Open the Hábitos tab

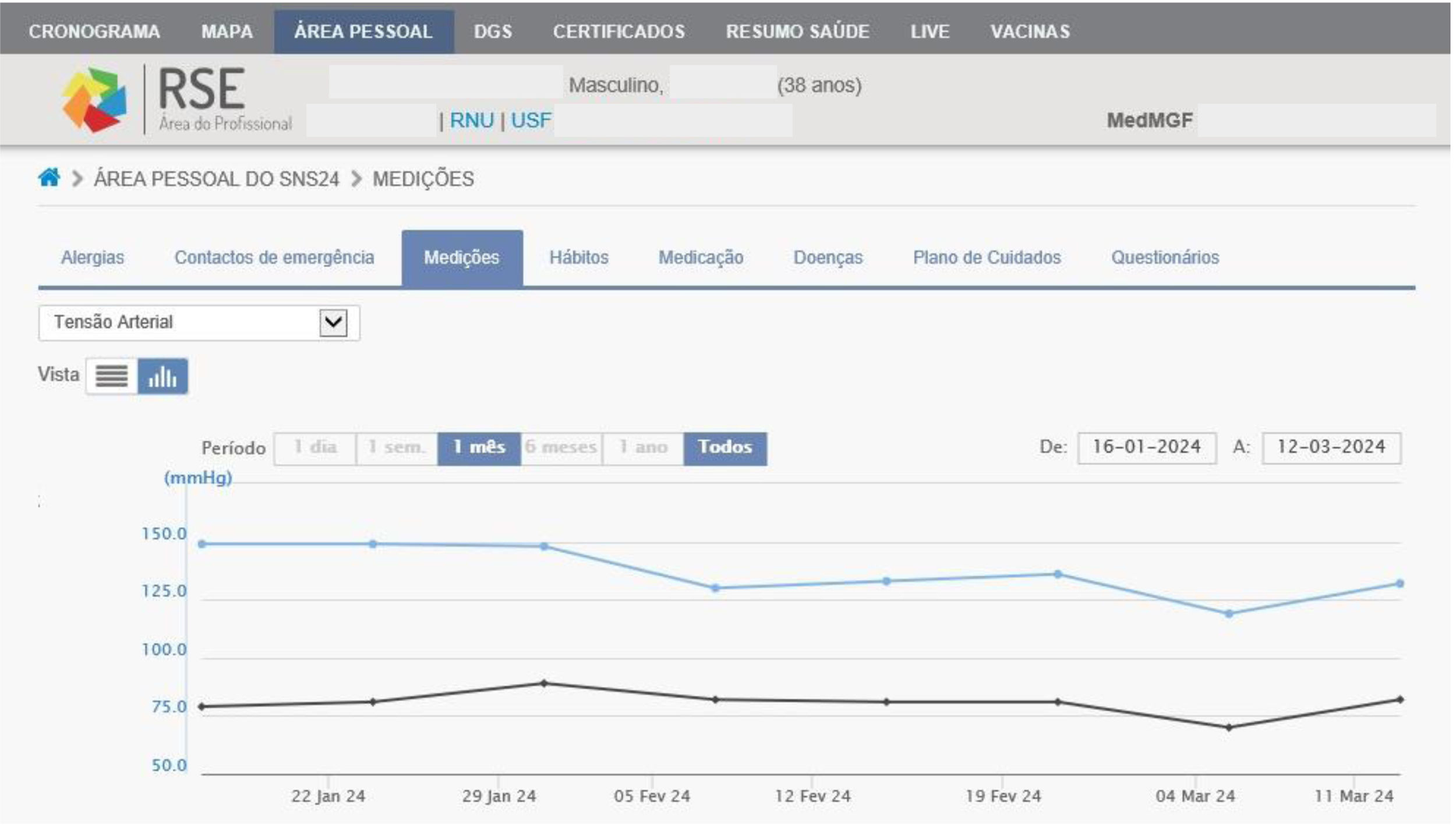(579, 257)
